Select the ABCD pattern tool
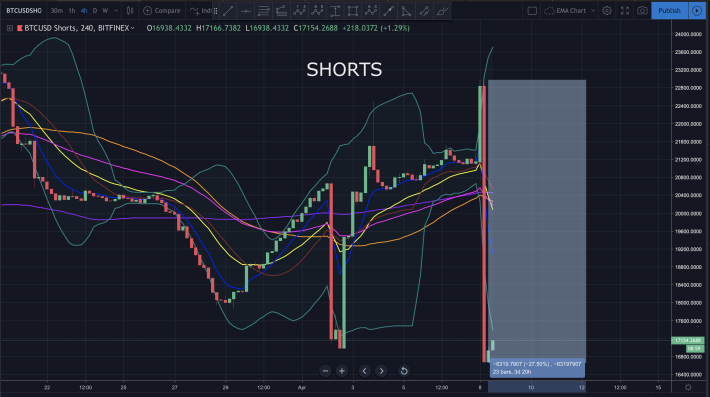The width and height of the screenshot is (710, 397). pos(317,11)
